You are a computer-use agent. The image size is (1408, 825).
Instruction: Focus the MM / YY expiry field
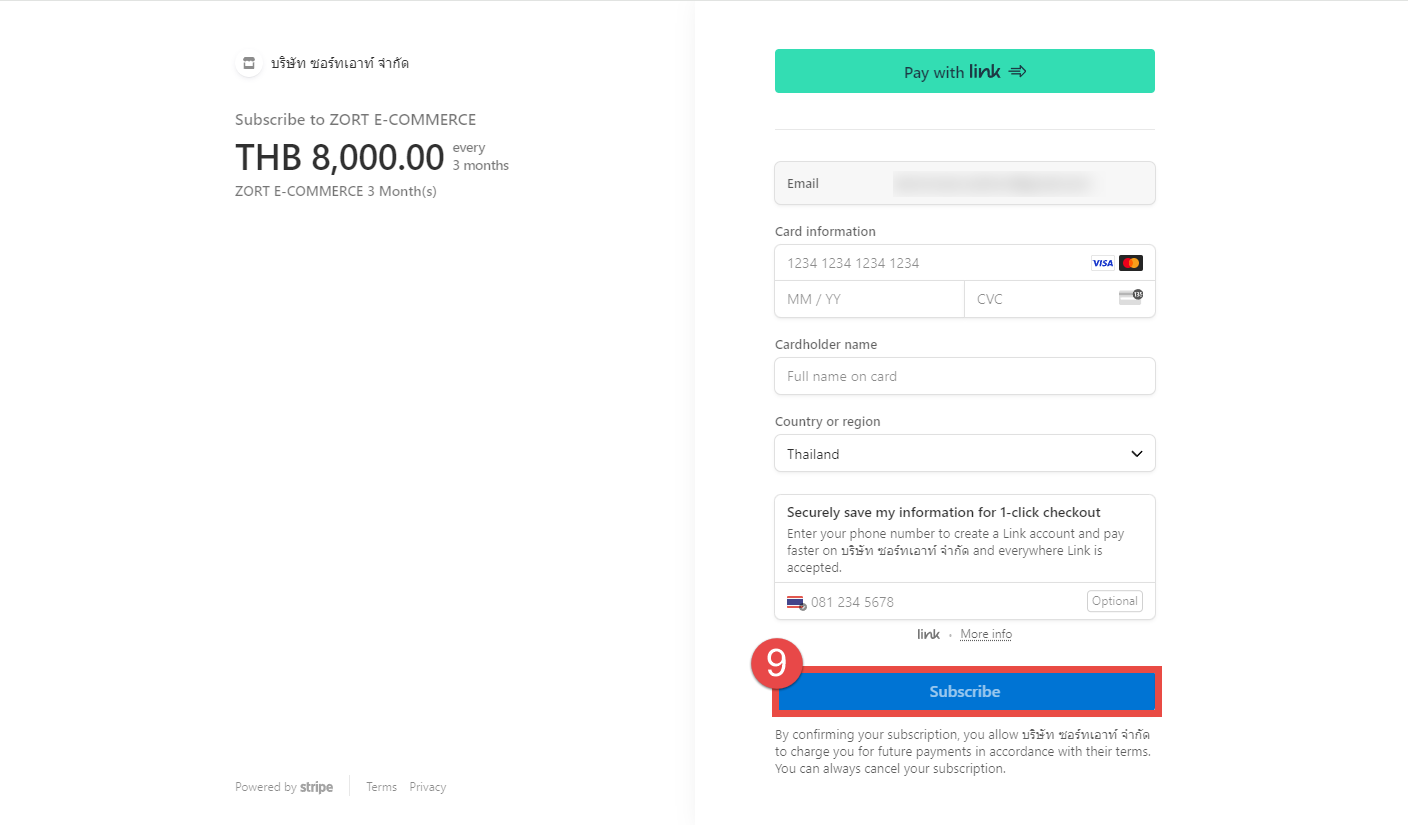(x=870, y=299)
